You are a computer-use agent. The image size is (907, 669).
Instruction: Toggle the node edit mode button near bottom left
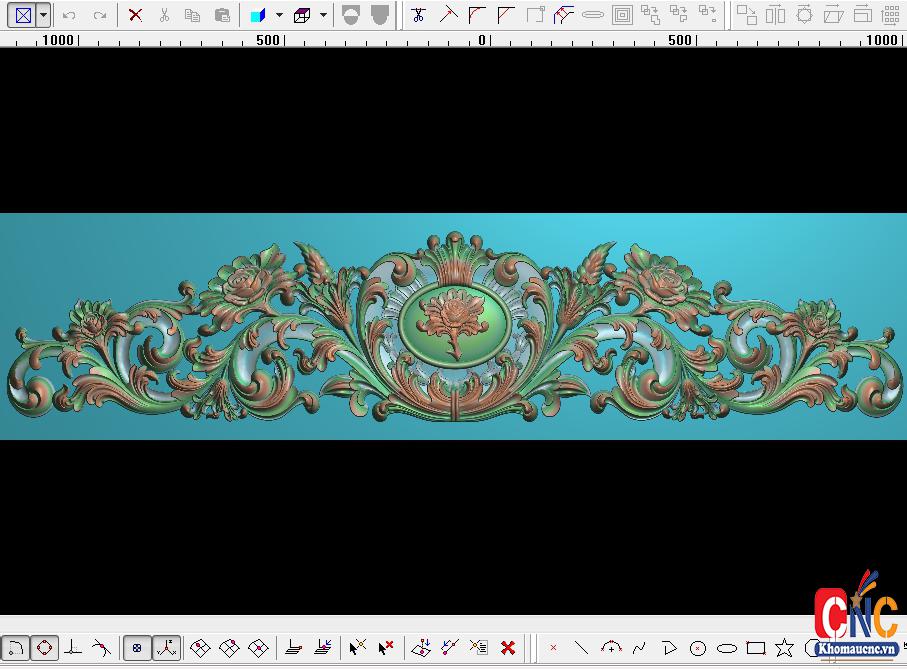(44, 648)
